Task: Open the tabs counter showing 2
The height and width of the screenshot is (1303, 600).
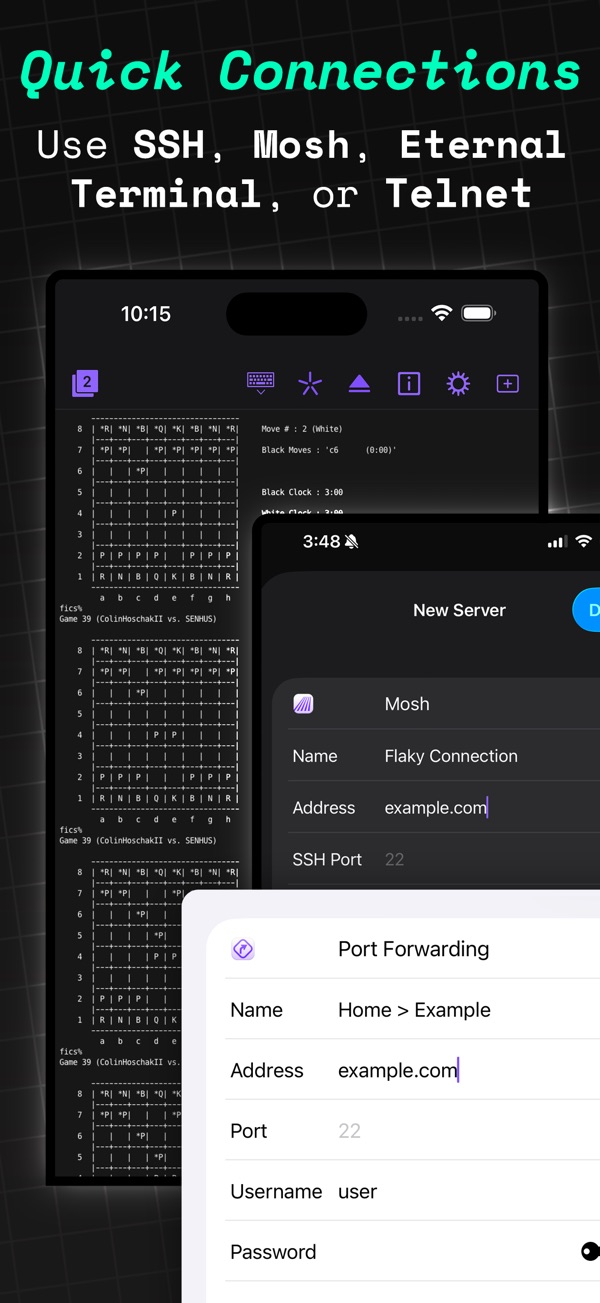Action: tap(85, 383)
